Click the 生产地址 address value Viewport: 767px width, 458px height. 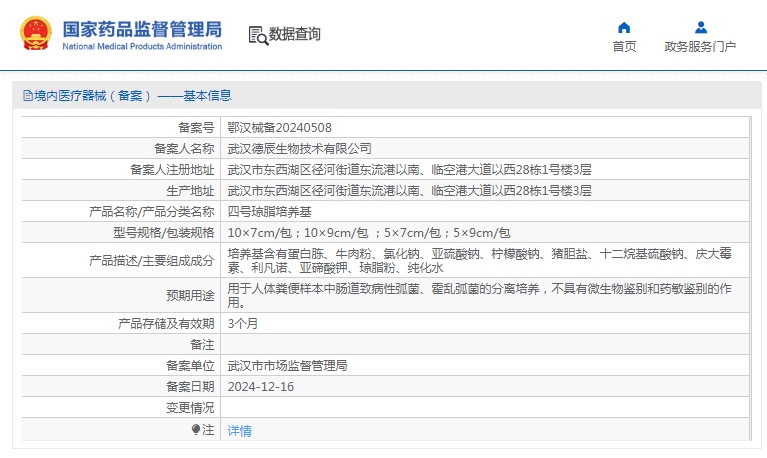coord(409,191)
